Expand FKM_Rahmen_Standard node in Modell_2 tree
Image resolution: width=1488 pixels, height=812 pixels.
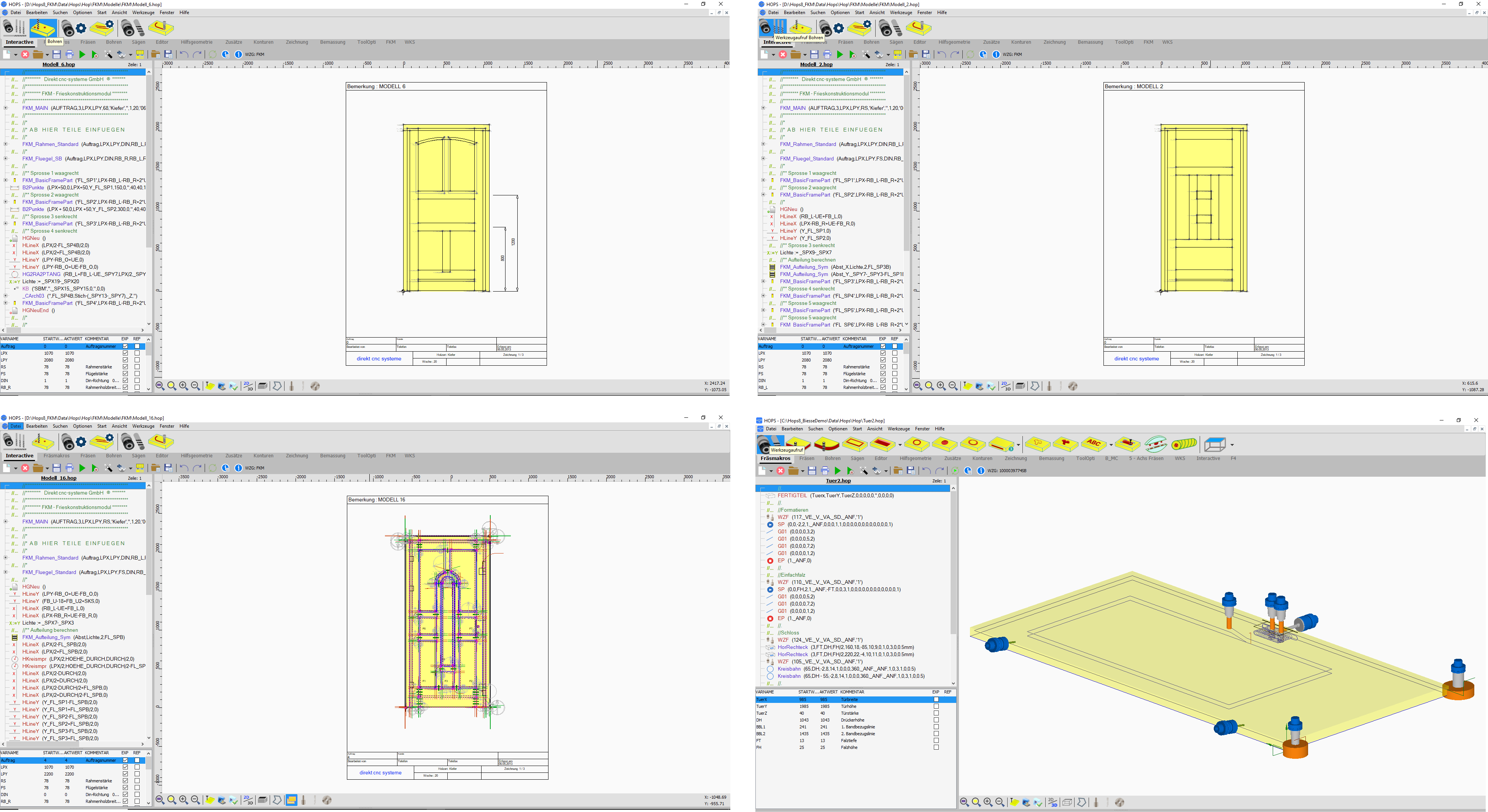tap(764, 144)
